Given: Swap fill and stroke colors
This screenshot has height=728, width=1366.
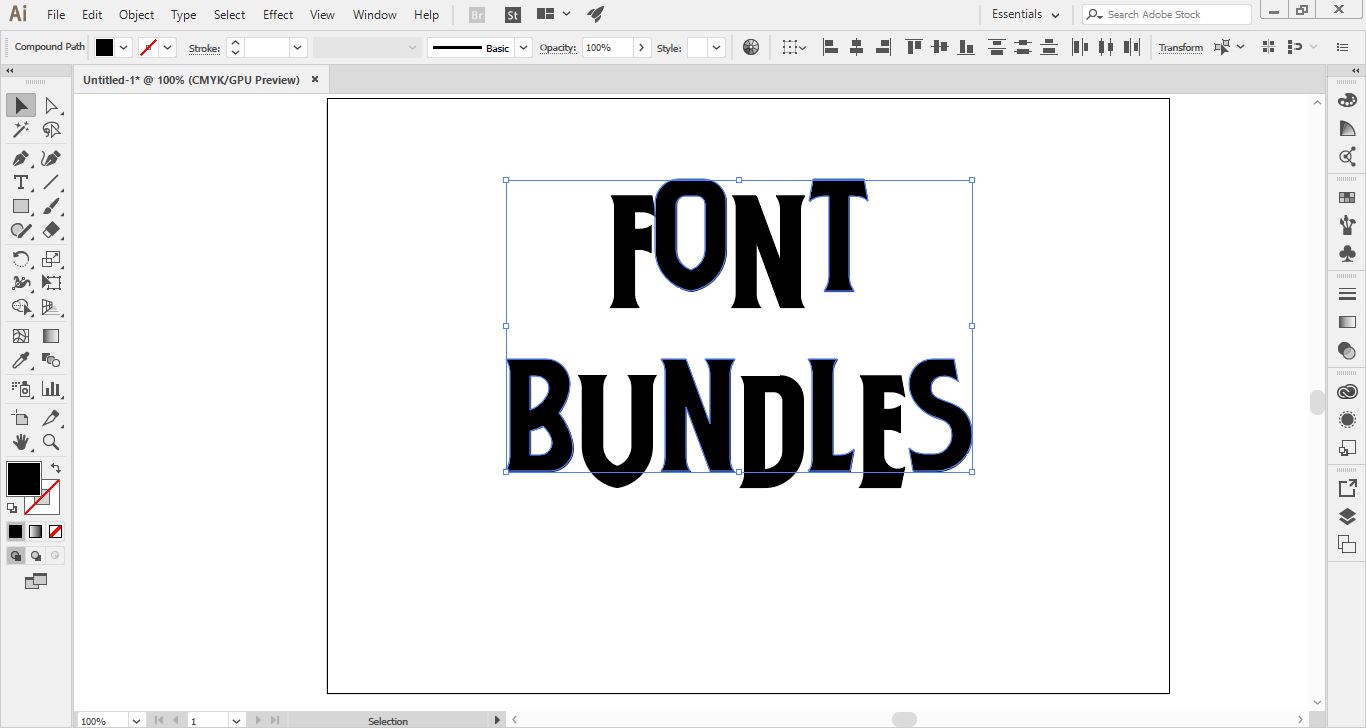Looking at the screenshot, I should (55, 468).
